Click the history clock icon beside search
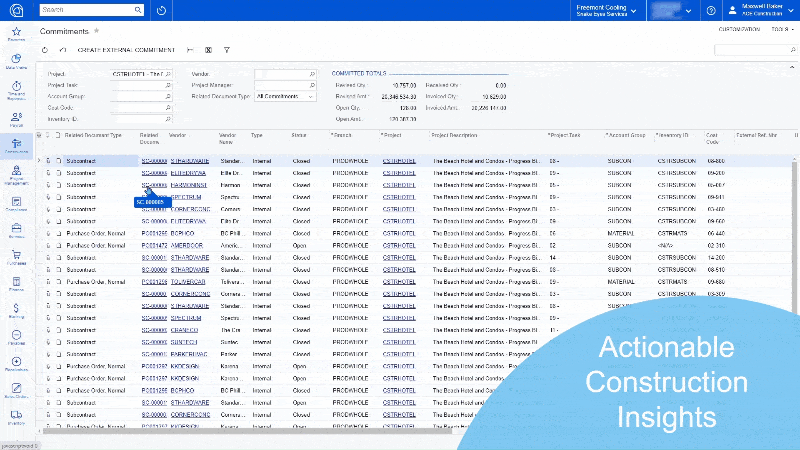Image resolution: width=800 pixels, height=450 pixels. click(161, 10)
